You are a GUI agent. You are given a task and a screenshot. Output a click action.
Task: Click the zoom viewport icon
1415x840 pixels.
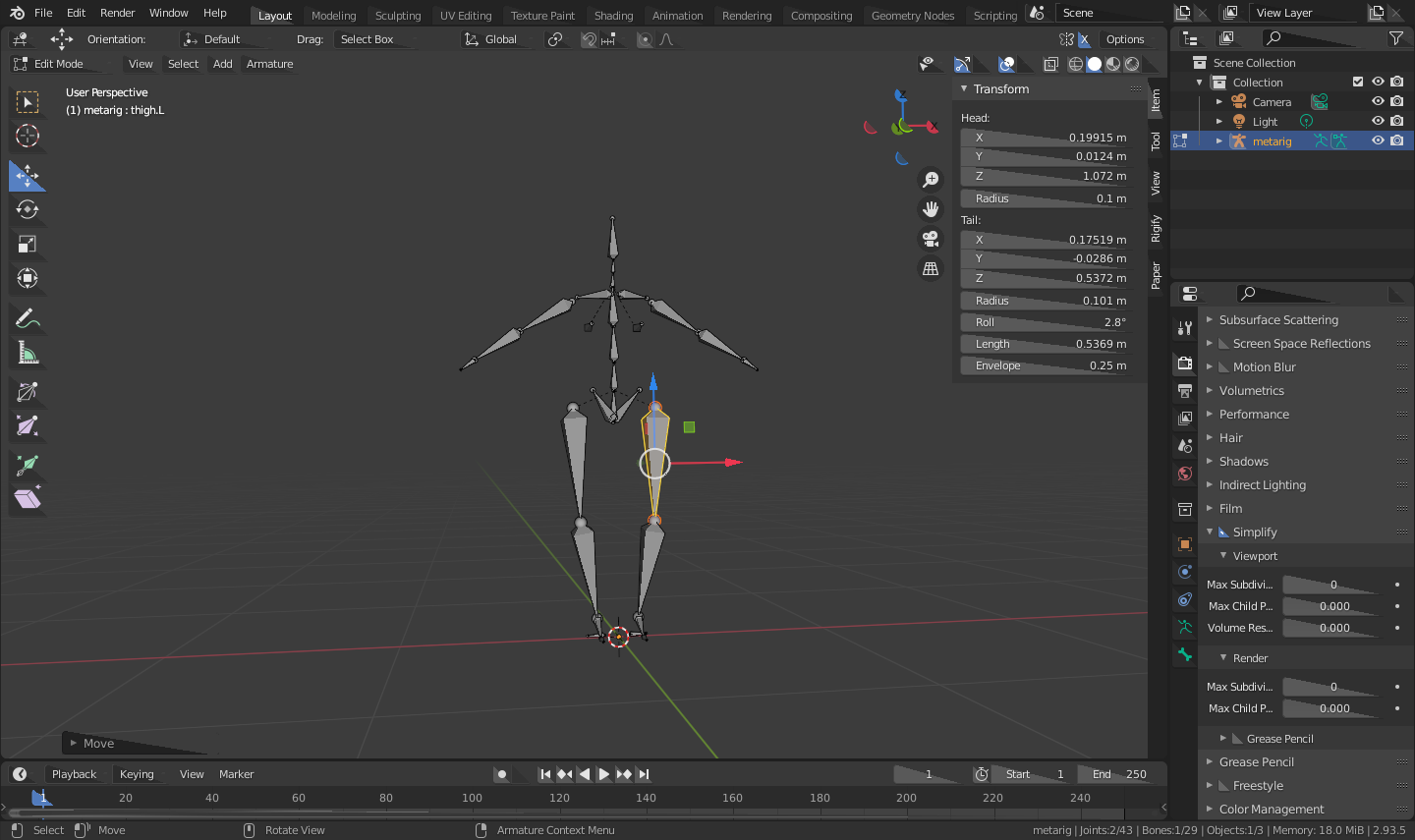[x=931, y=180]
